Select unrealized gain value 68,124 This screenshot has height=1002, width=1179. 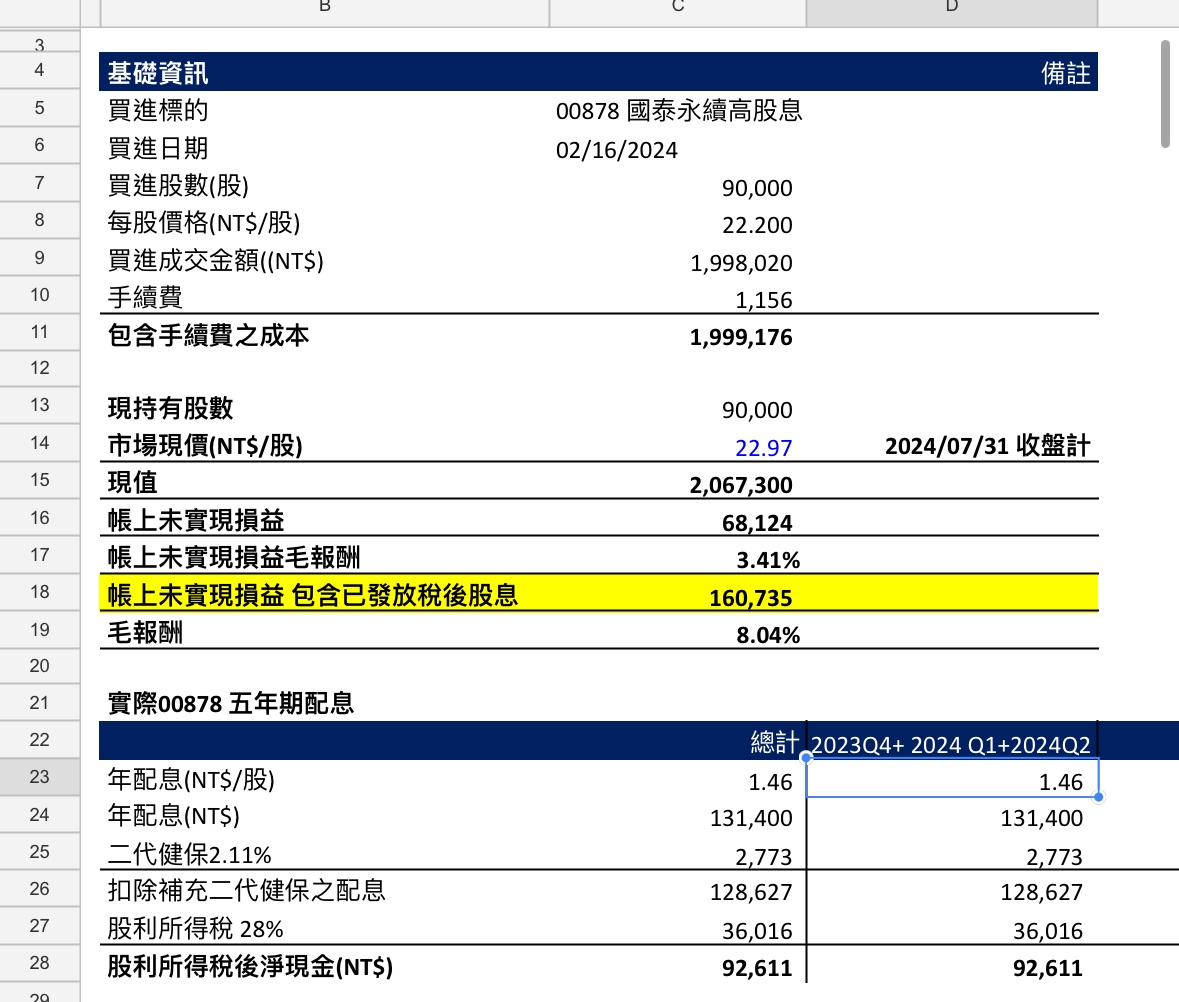click(756, 522)
